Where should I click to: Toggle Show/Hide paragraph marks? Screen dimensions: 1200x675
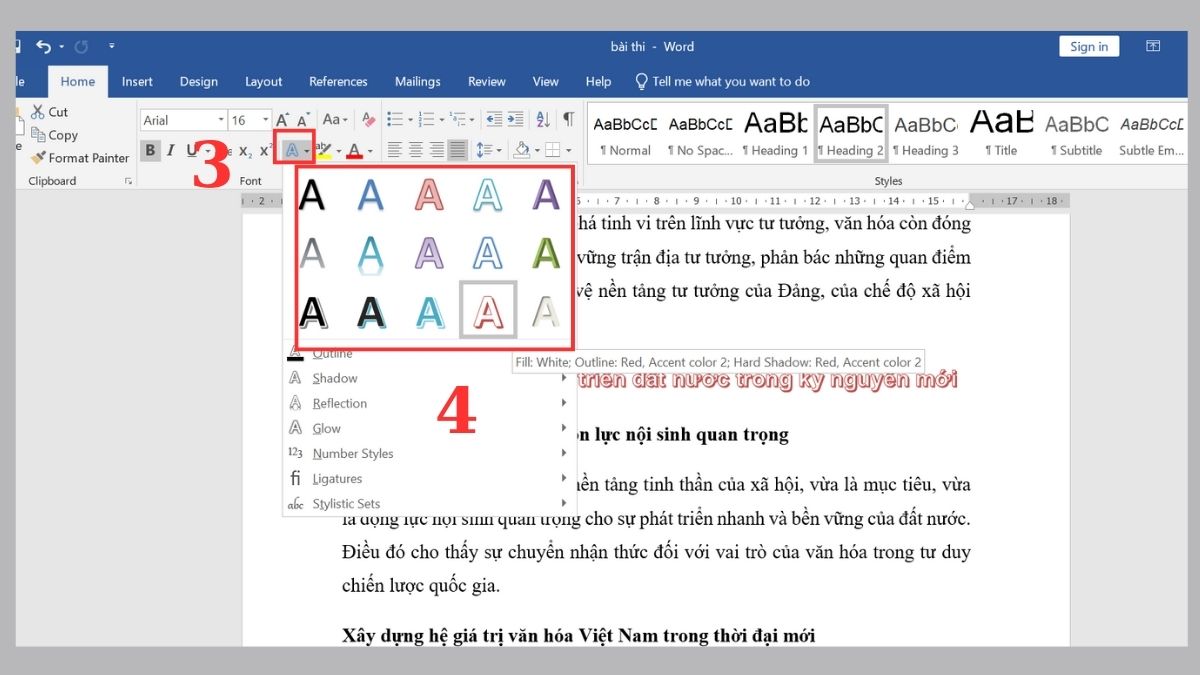(x=568, y=120)
